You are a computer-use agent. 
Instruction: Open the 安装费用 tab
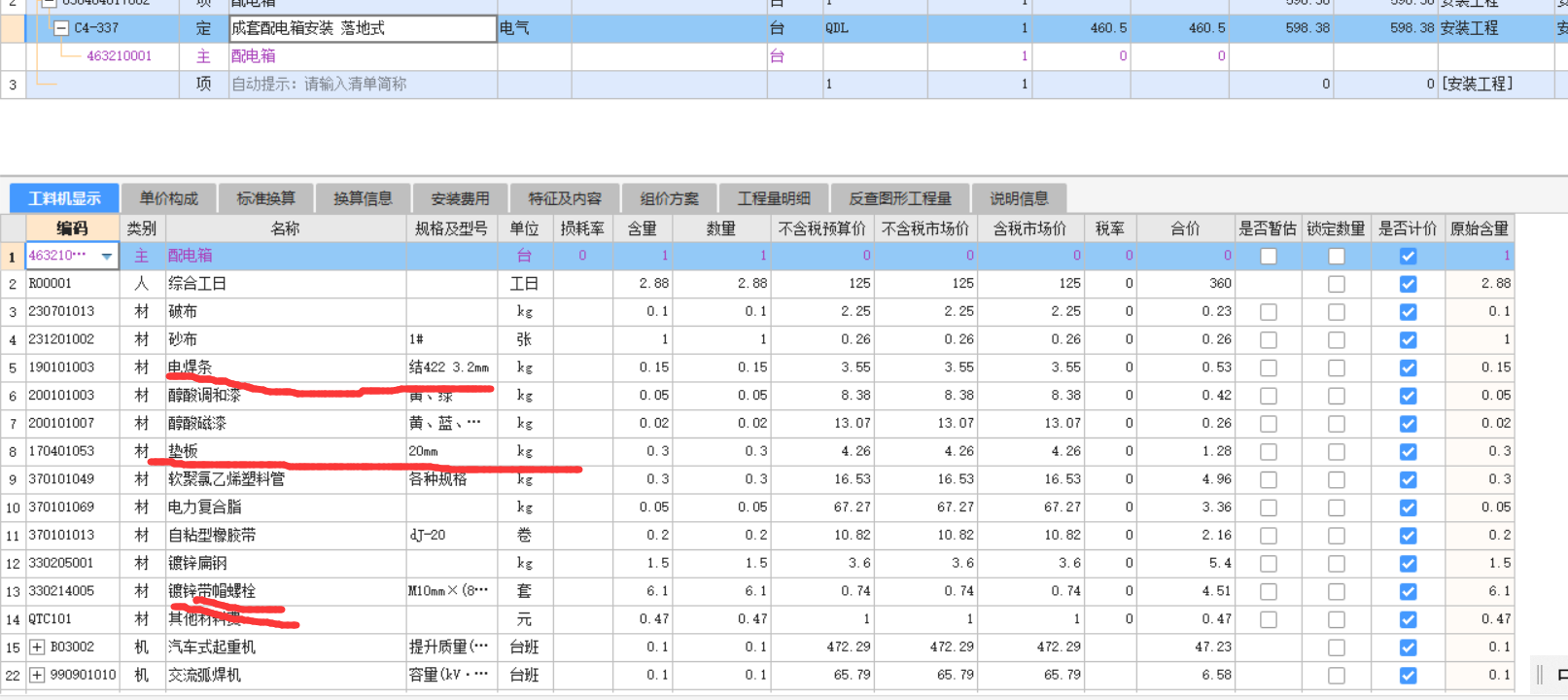(x=460, y=198)
